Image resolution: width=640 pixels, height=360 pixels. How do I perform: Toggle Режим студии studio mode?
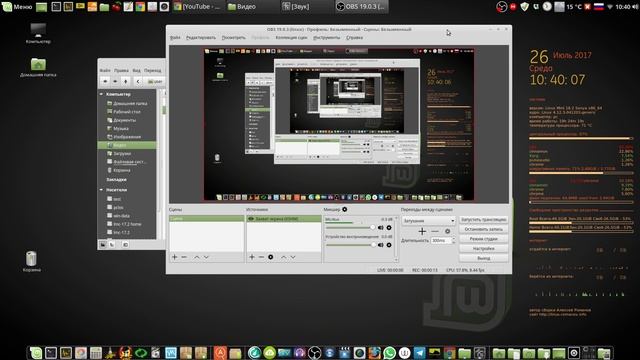point(484,239)
